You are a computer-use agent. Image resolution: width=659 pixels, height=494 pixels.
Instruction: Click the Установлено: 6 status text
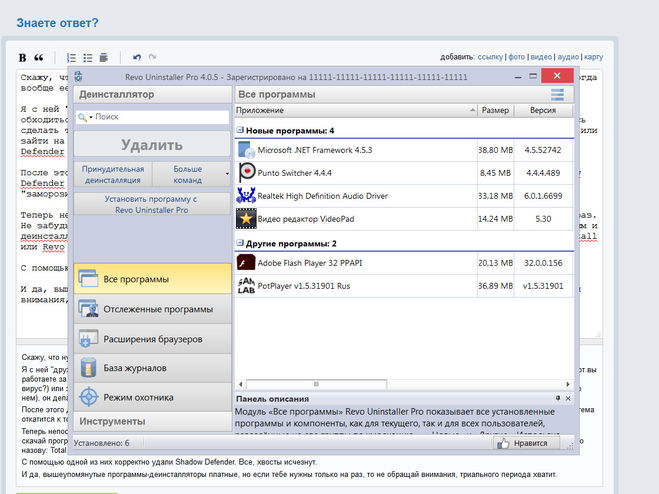pos(101,443)
